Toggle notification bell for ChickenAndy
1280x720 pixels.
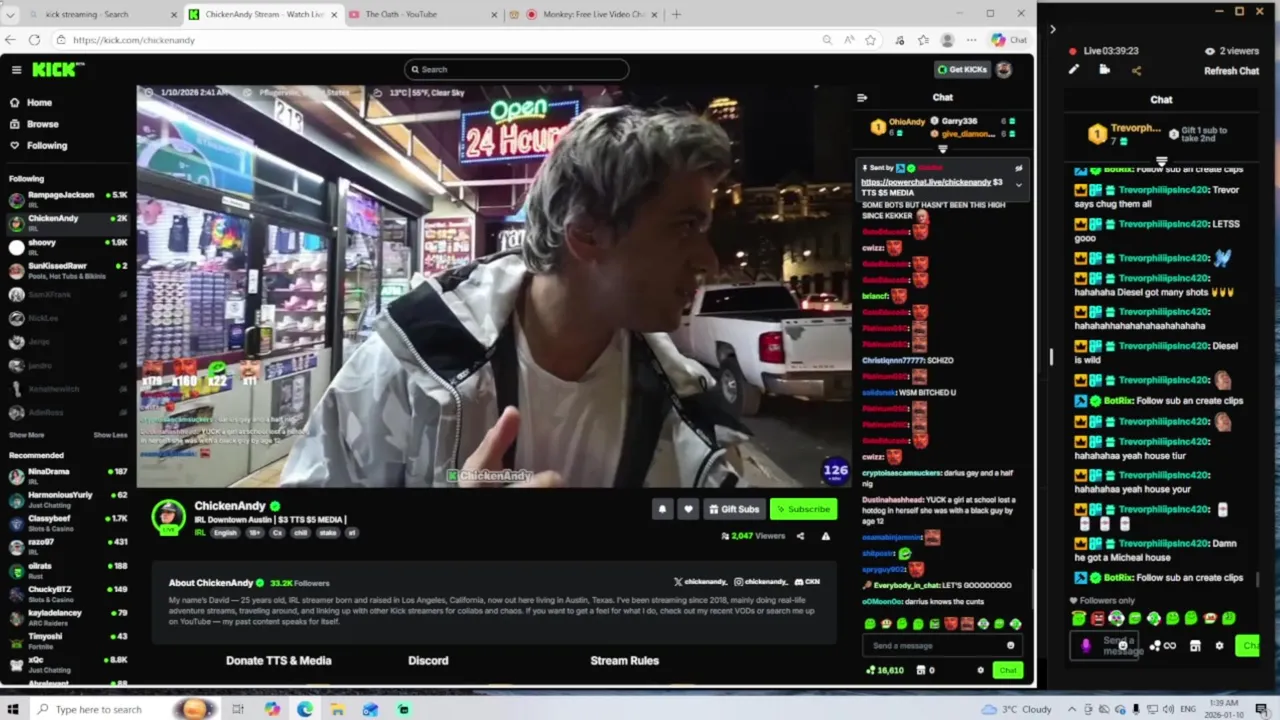662,509
